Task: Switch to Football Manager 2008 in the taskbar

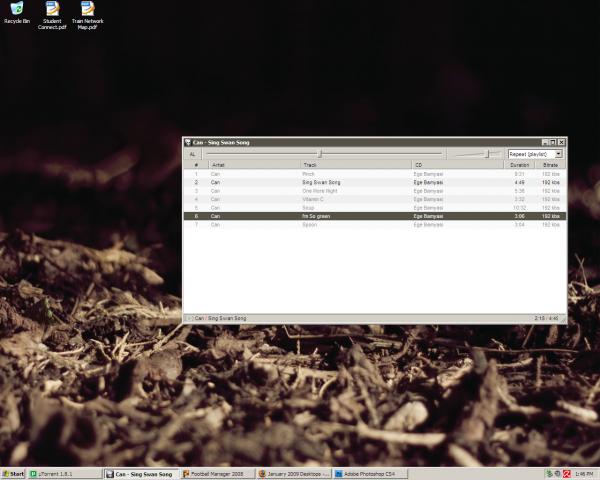Action: (216, 473)
